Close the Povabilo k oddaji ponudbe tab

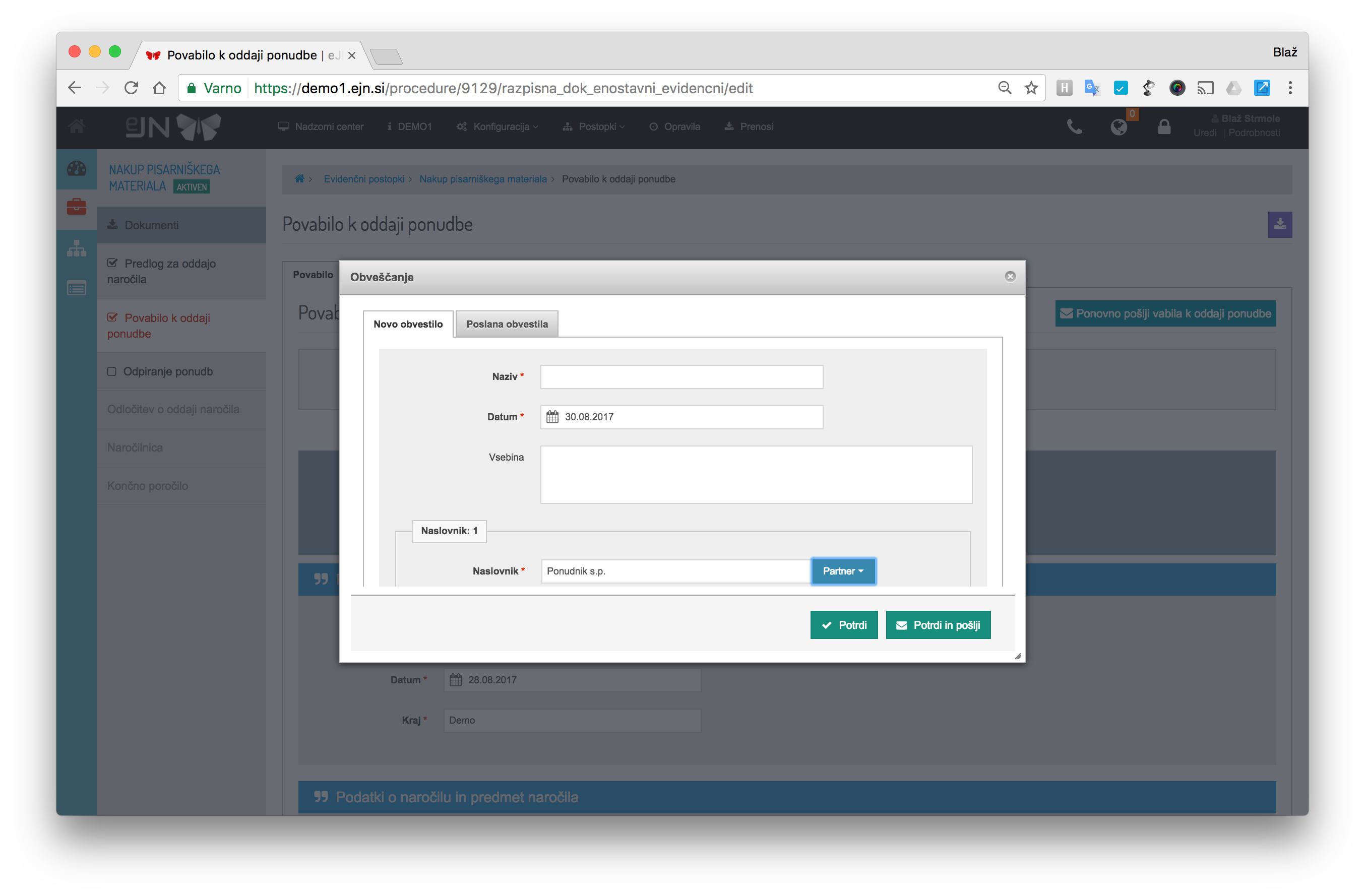point(351,55)
